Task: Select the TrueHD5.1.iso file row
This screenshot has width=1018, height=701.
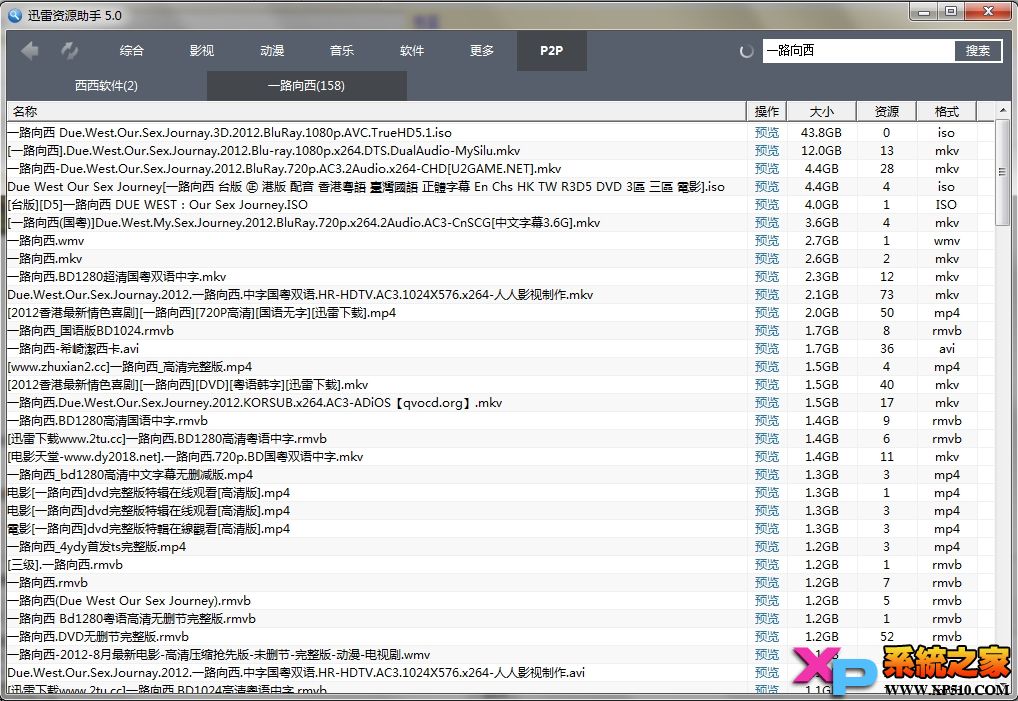Action: pos(500,132)
